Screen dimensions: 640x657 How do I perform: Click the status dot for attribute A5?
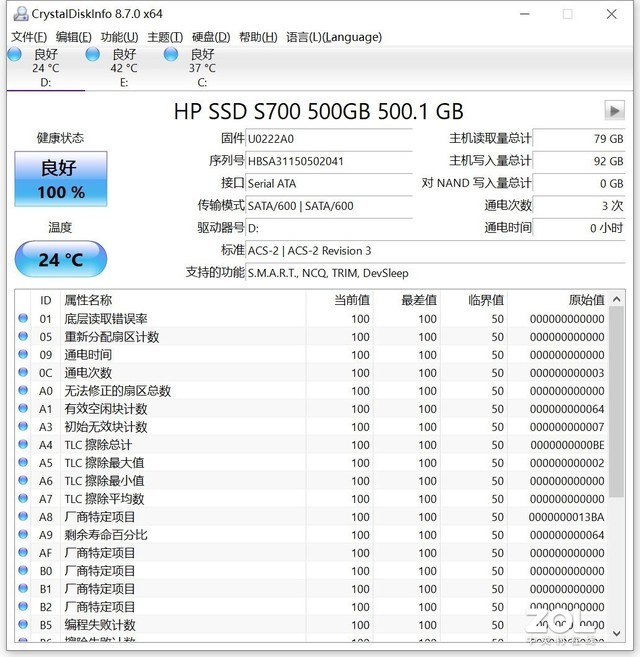pos(23,463)
